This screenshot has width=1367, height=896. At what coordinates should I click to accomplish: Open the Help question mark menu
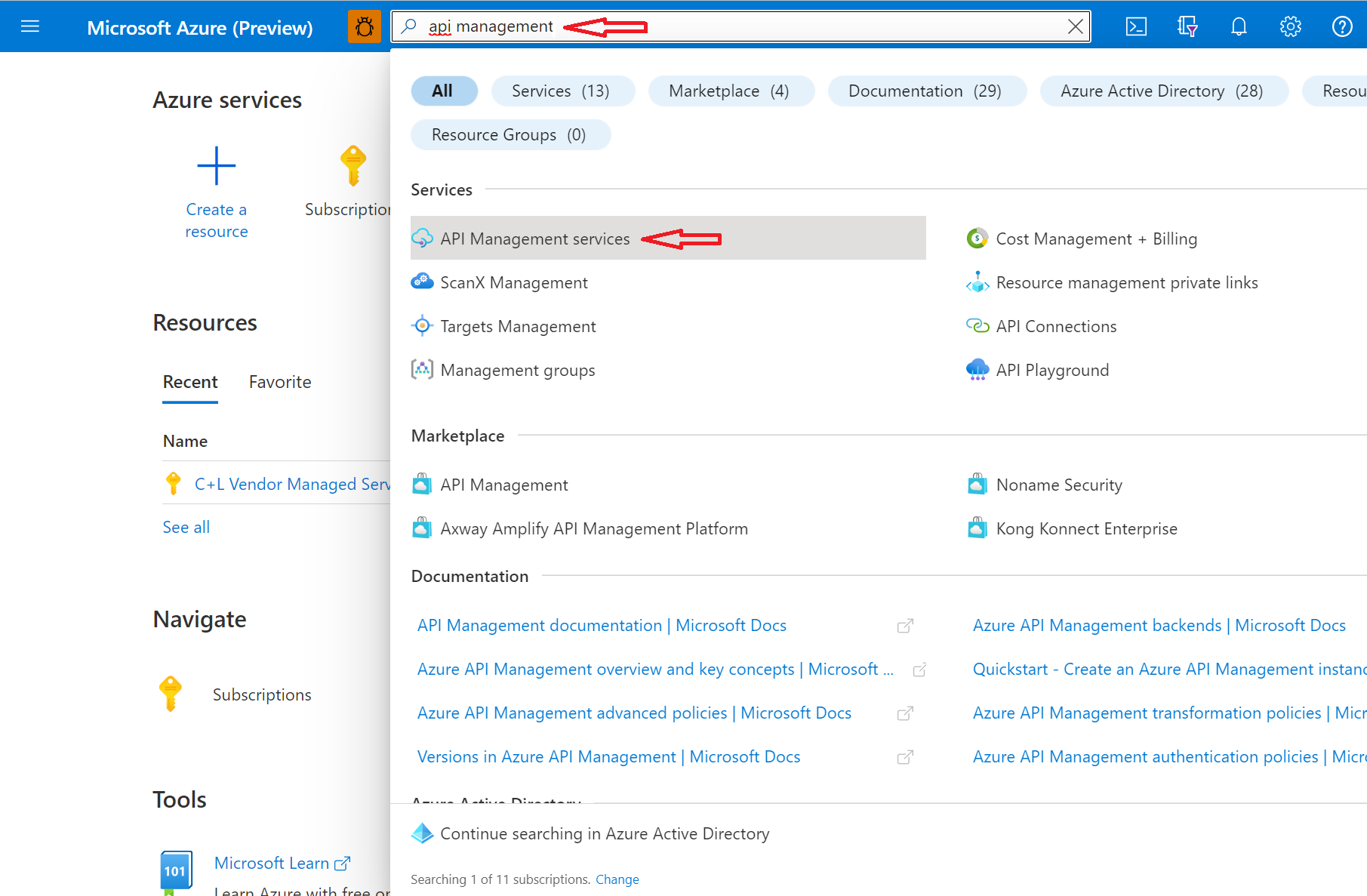(1342, 26)
